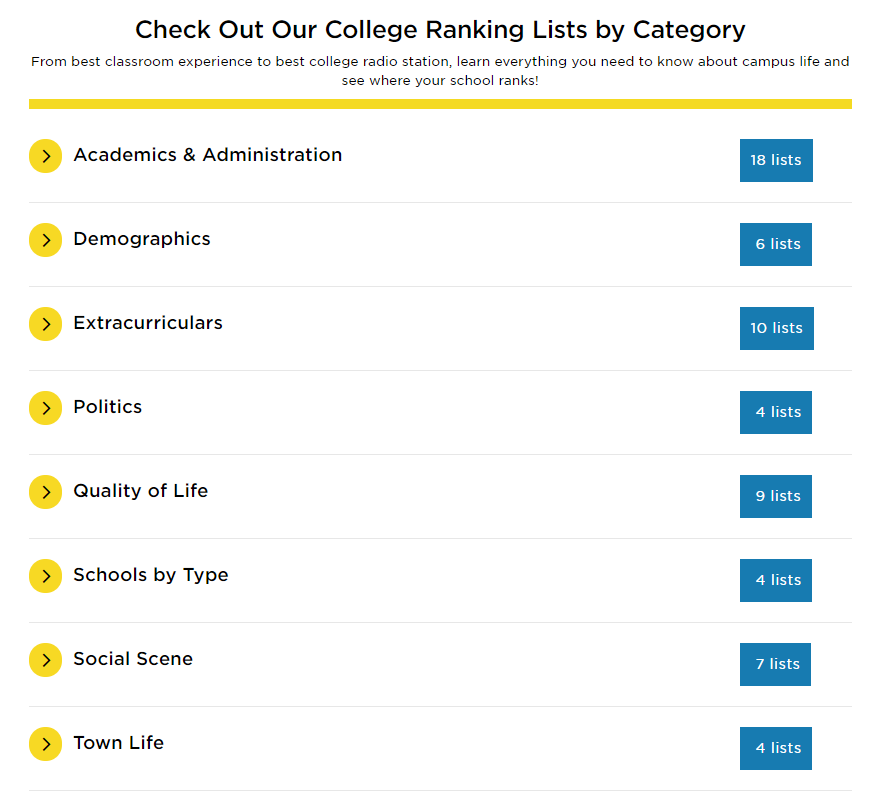Select the 10 lists button
Viewport: 887px width, 805px height.
(x=777, y=329)
